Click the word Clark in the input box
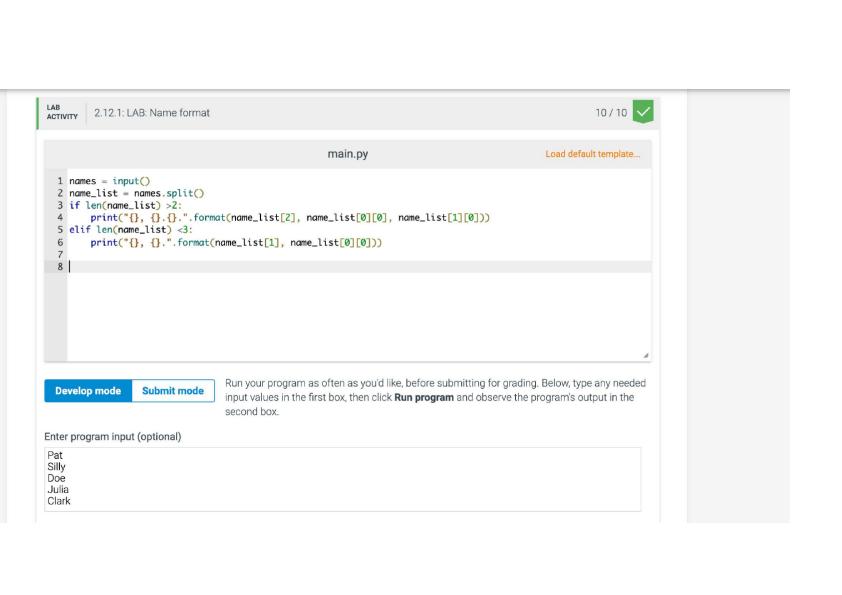Viewport: 842px width, 595px height. 59,501
